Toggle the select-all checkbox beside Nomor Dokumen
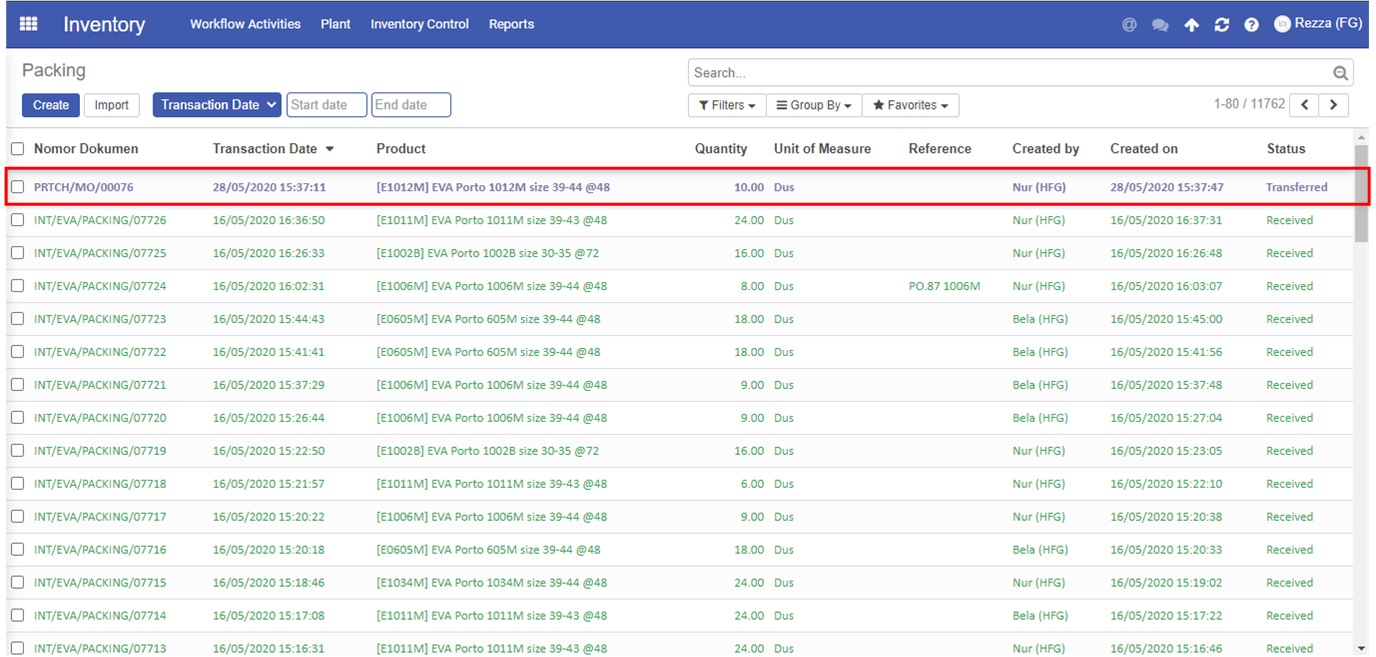This screenshot has height=657, width=1376. click(x=17, y=149)
